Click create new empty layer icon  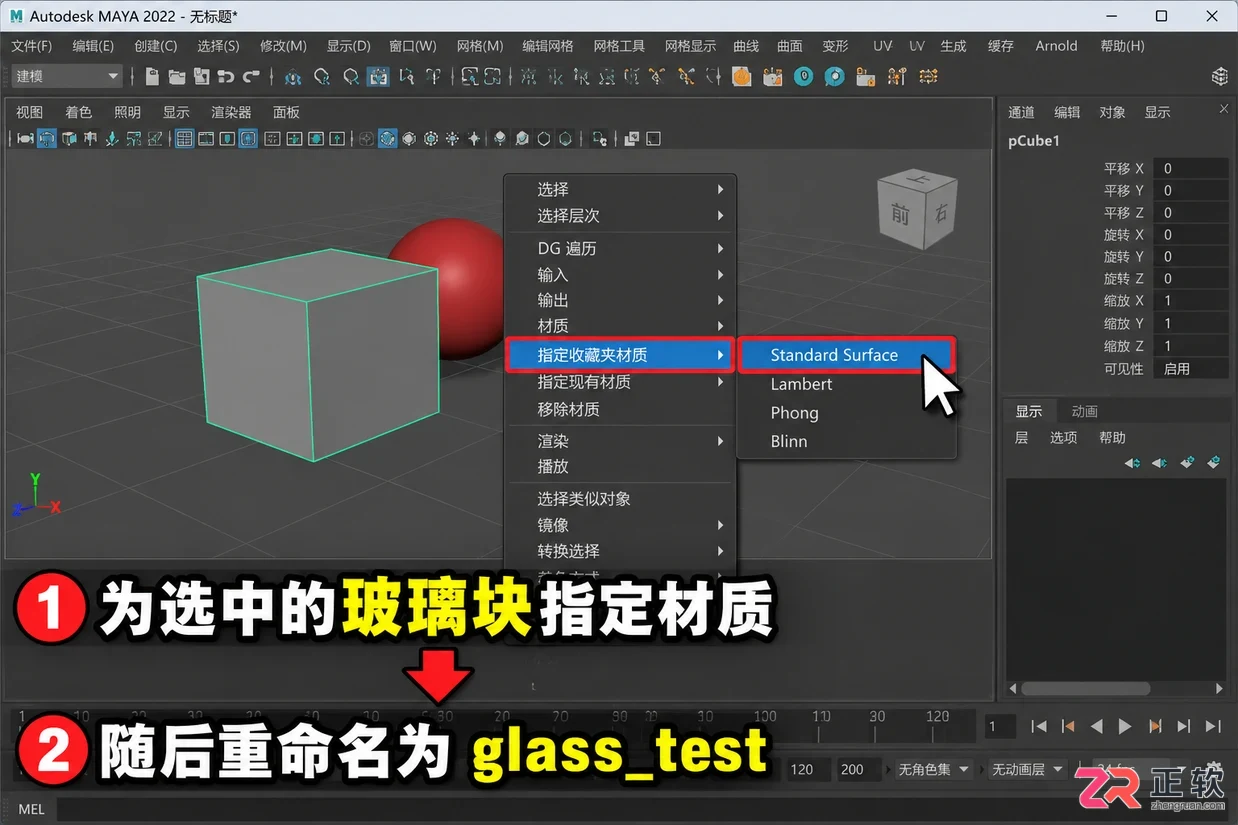pos(1187,463)
